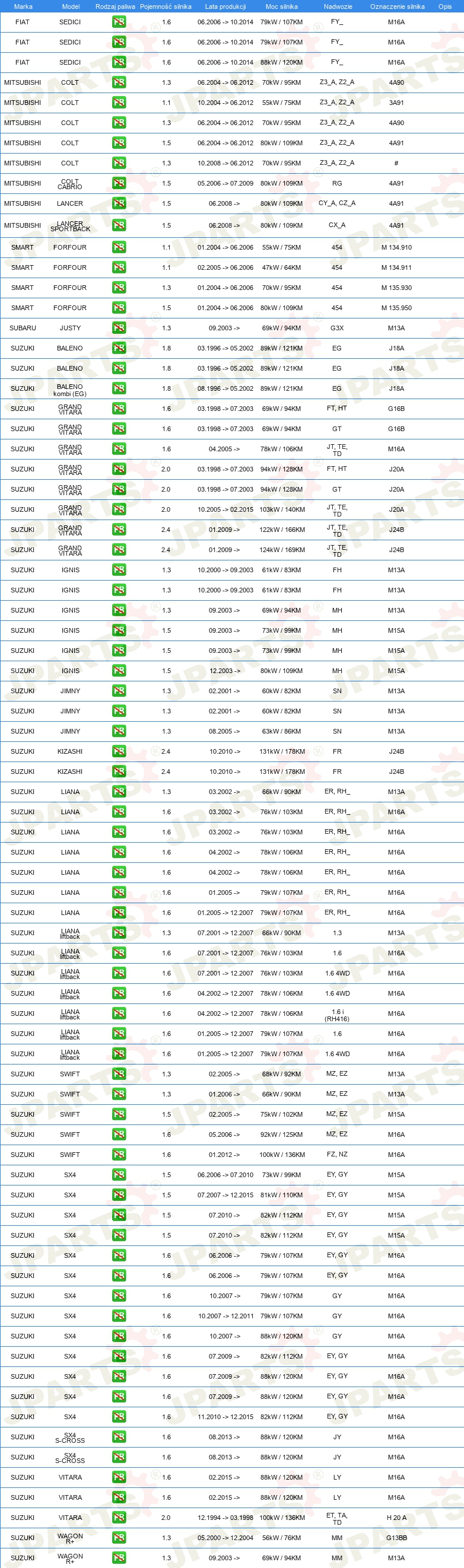Viewport: 464px width, 1568px height.
Task: Click fuel icon in Mitsubishi Colt 1.1 row
Action: (x=119, y=102)
